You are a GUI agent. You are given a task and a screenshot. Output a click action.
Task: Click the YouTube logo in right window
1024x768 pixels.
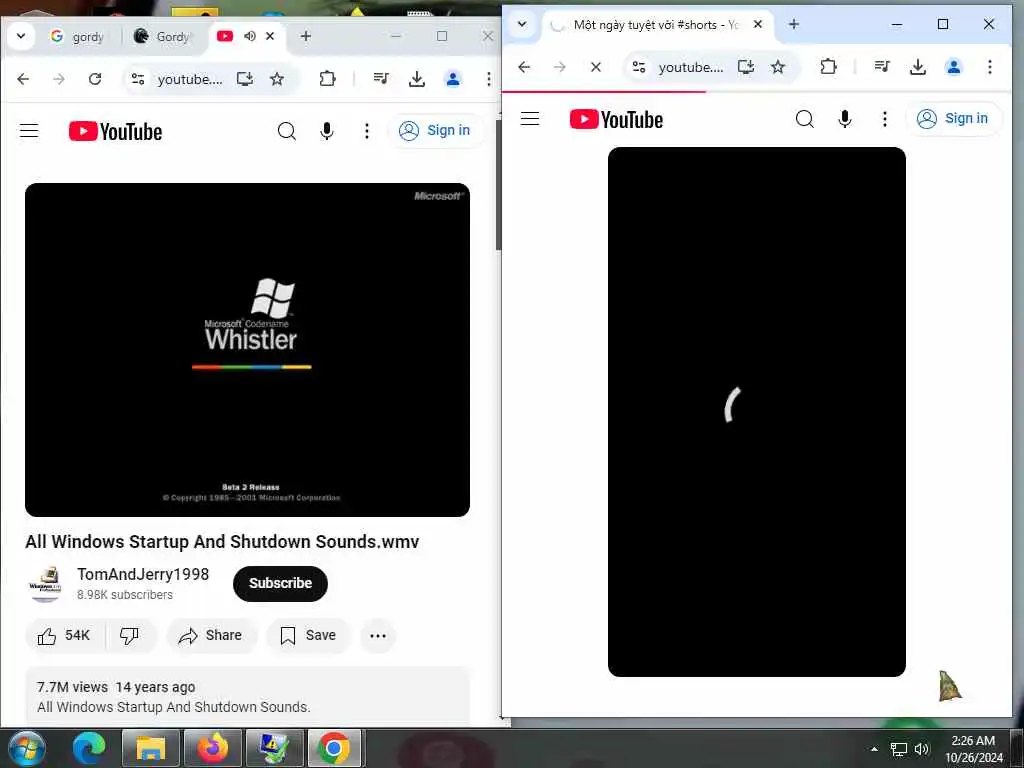coord(616,120)
